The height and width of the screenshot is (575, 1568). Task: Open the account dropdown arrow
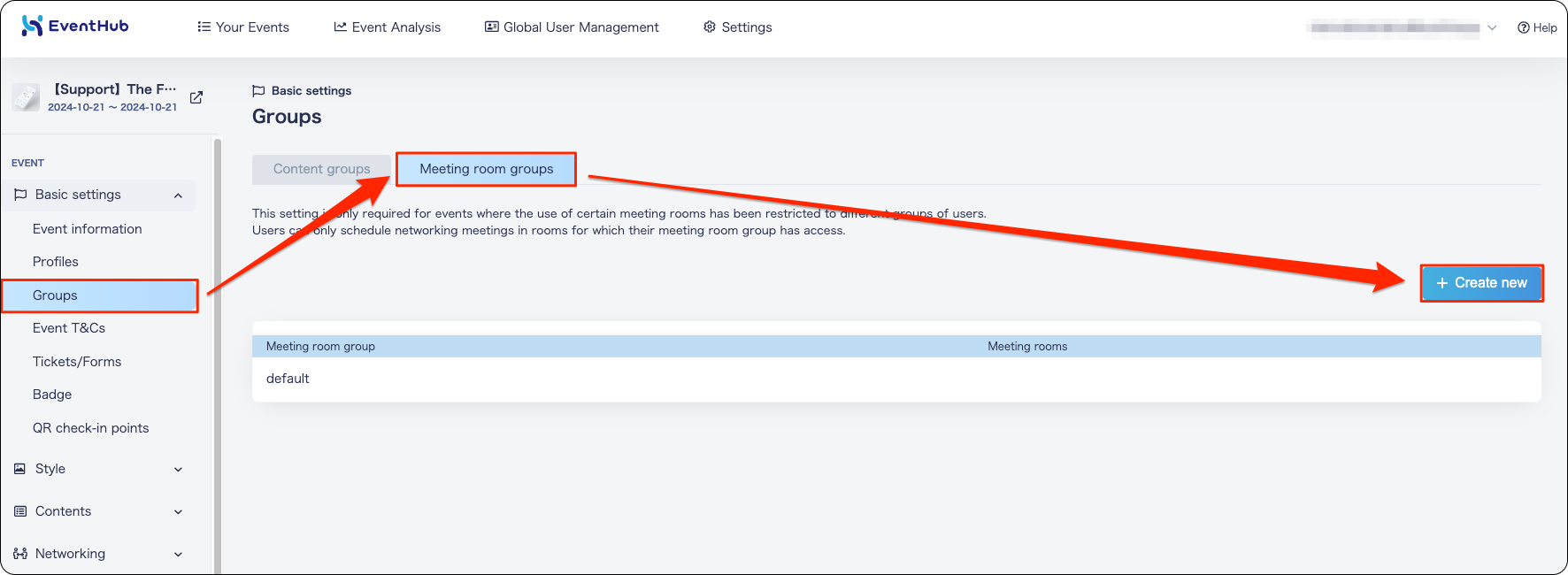[x=1492, y=27]
